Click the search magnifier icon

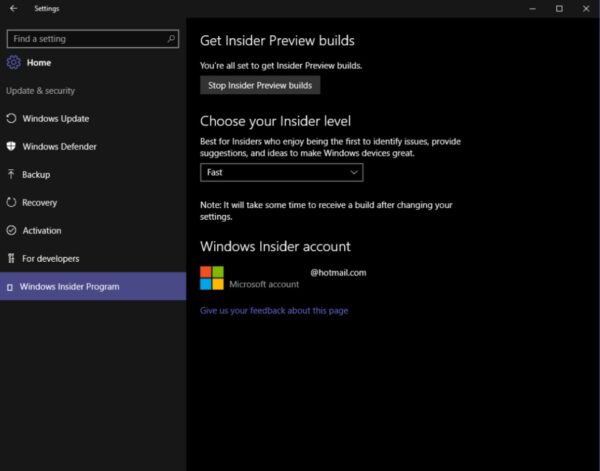172,39
